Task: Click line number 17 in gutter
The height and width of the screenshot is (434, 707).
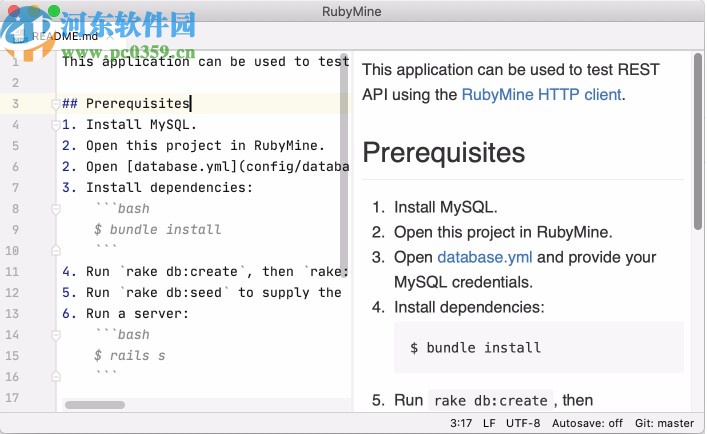Action: pos(12,398)
